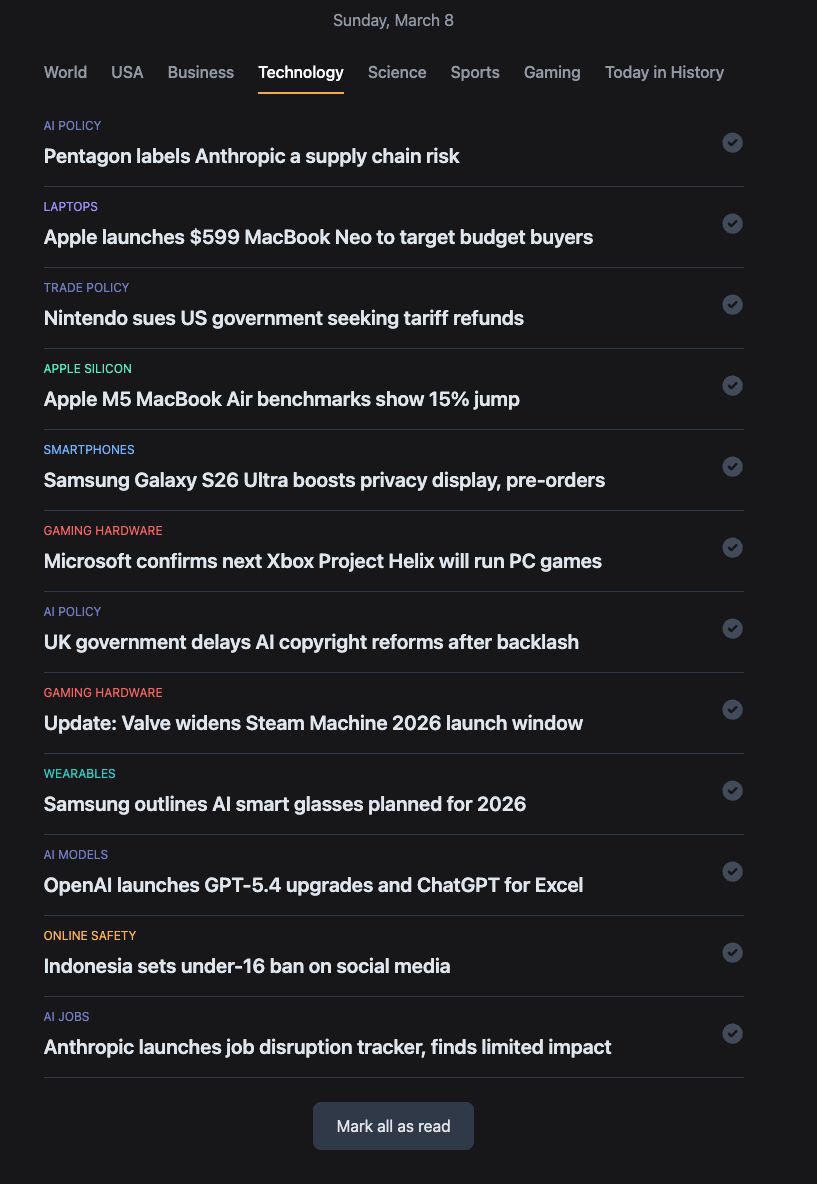
Task: Mark the Pentagon Anthropic article as read
Action: 733,143
